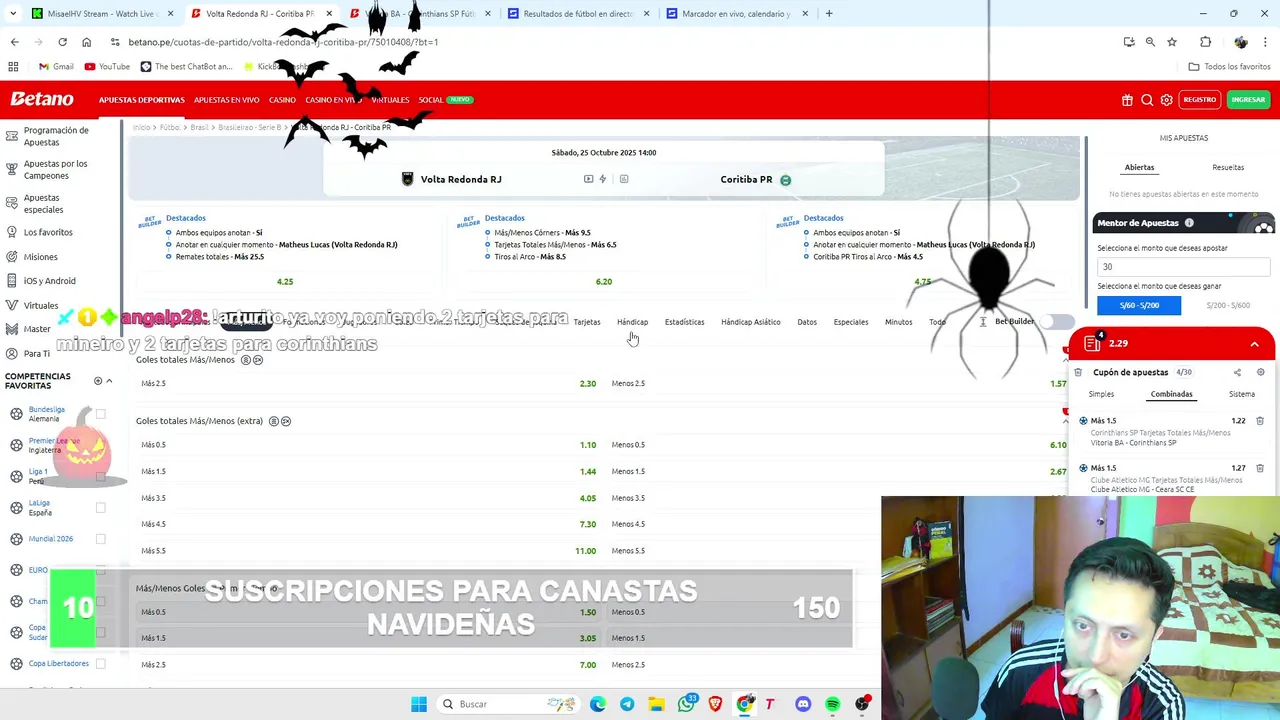1280x720 pixels.
Task: Check the EURO competition checkbox
Action: pos(100,570)
